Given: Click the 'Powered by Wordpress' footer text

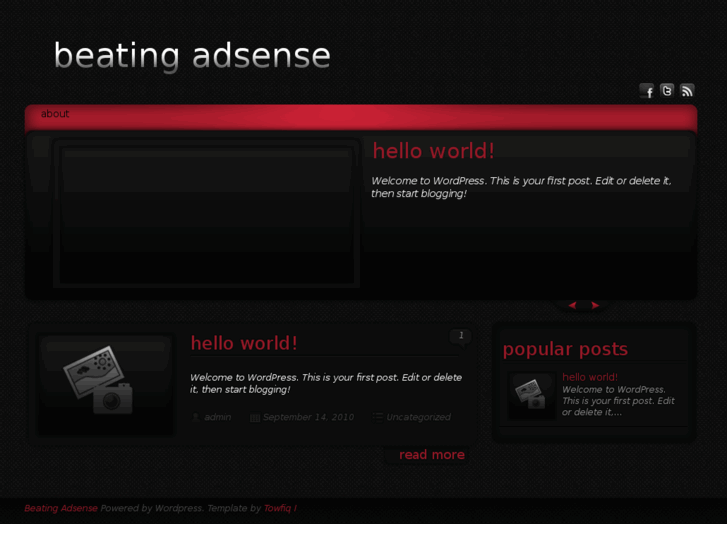Looking at the screenshot, I should point(152,508).
